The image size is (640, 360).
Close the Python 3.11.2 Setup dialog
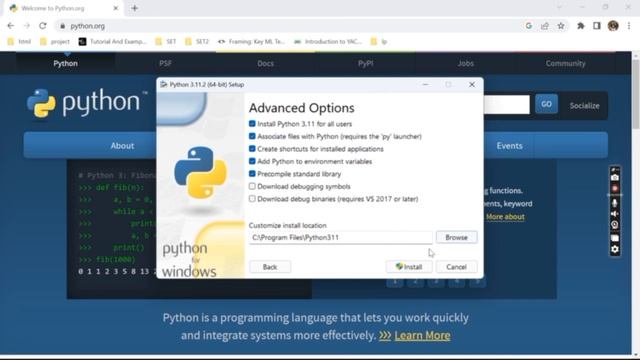click(472, 84)
